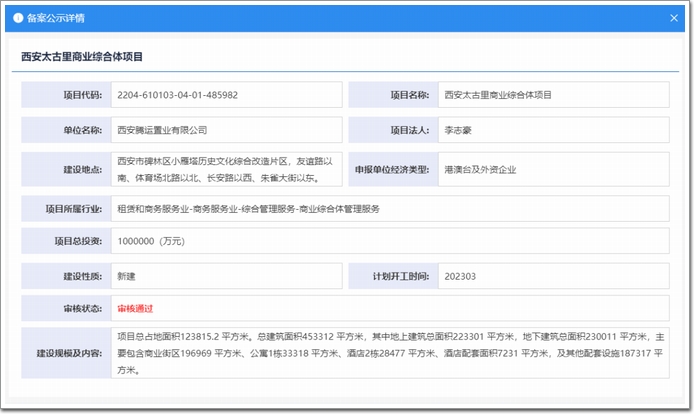Screen dimensions: 694x414
Task: Focus the 建设规模及内容 description text area
Action: pos(388,353)
